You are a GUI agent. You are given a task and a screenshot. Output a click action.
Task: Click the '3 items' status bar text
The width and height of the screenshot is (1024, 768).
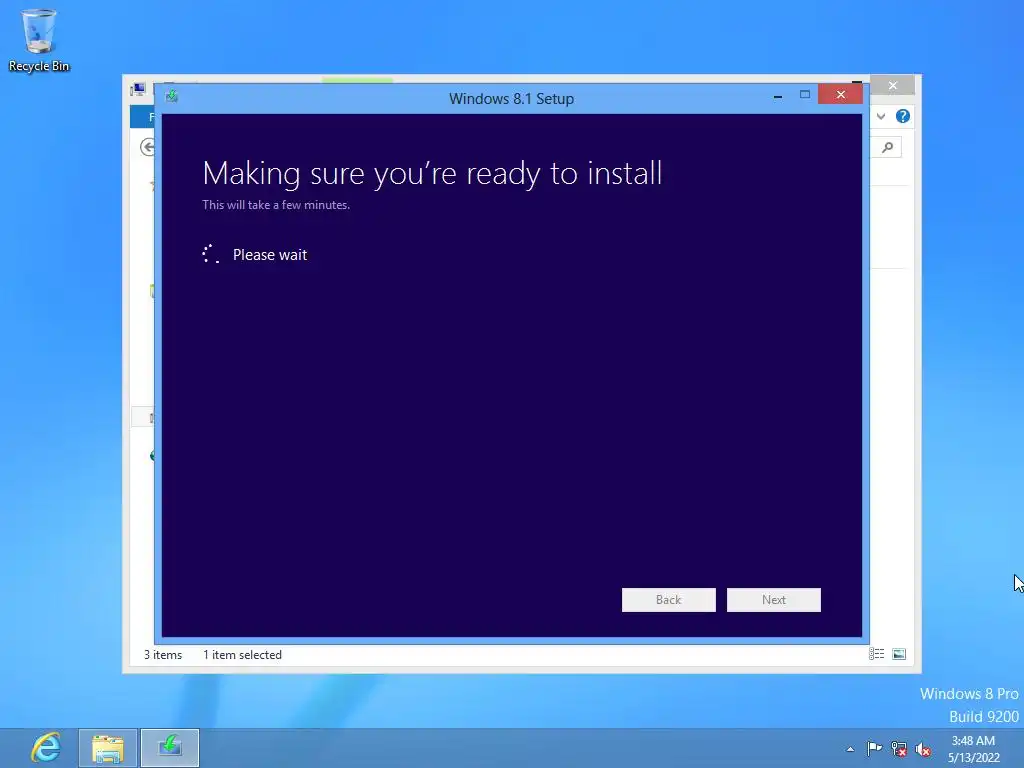[x=163, y=654]
